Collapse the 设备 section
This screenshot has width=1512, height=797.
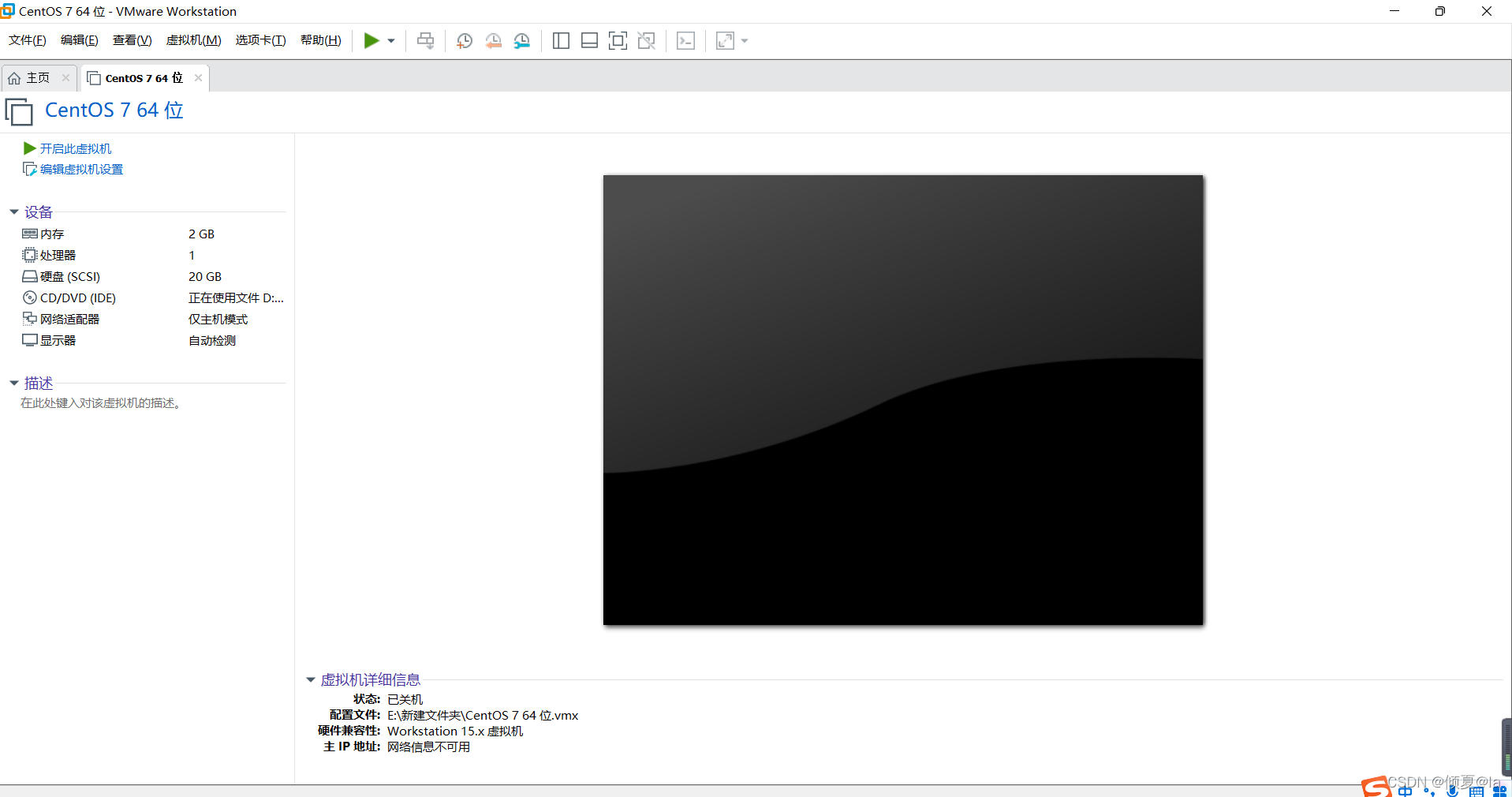(x=14, y=211)
